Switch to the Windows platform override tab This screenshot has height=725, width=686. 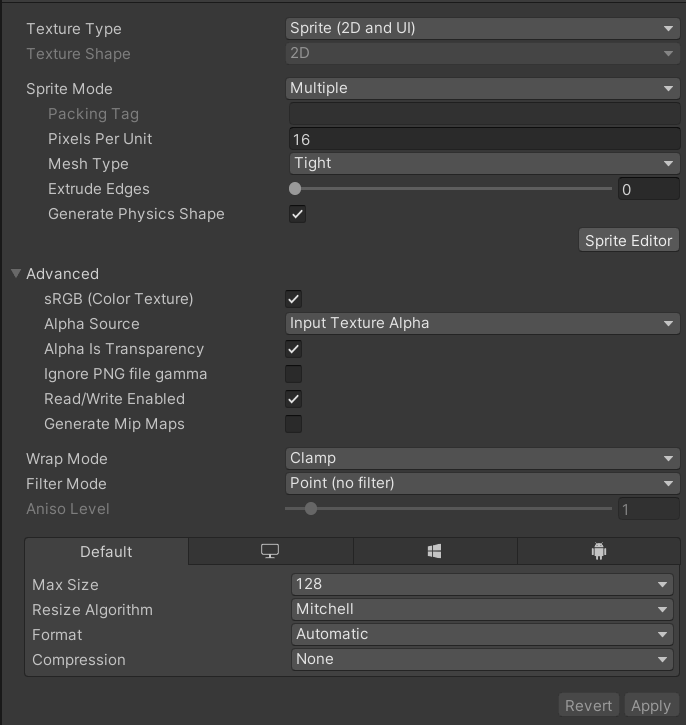434,551
